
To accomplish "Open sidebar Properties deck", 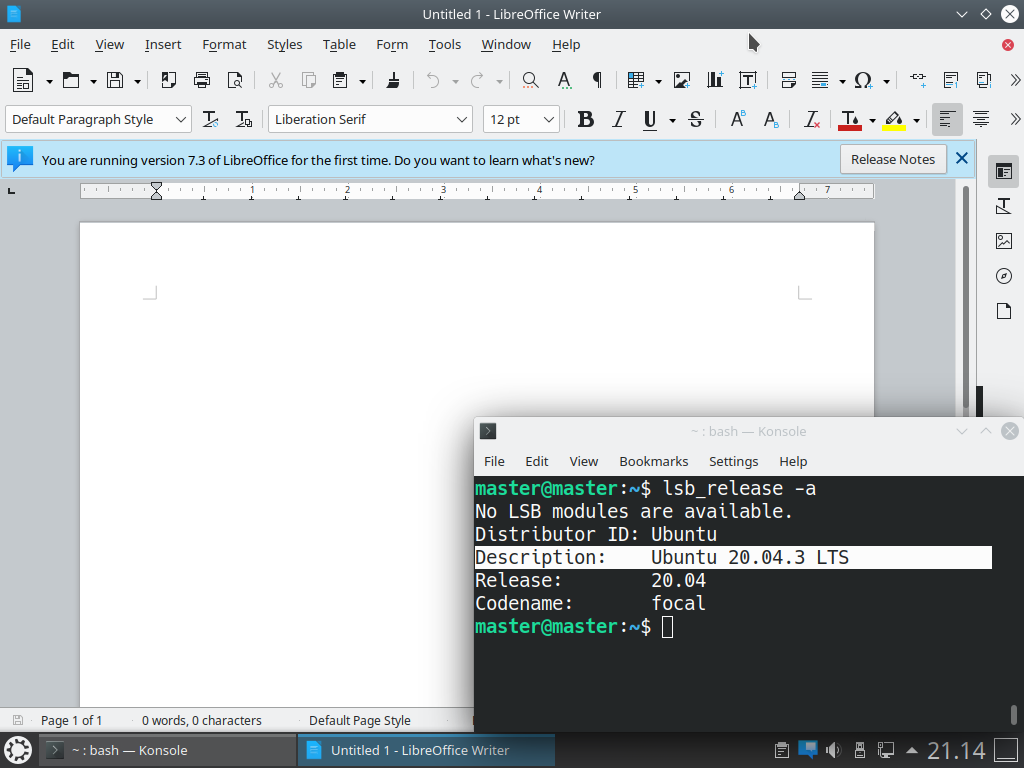I will coord(1004,172).
